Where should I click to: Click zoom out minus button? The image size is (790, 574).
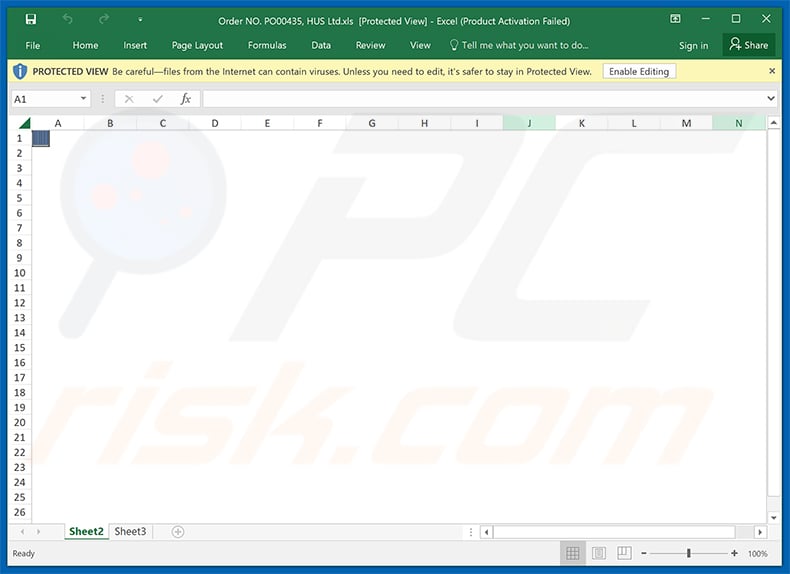[x=644, y=553]
